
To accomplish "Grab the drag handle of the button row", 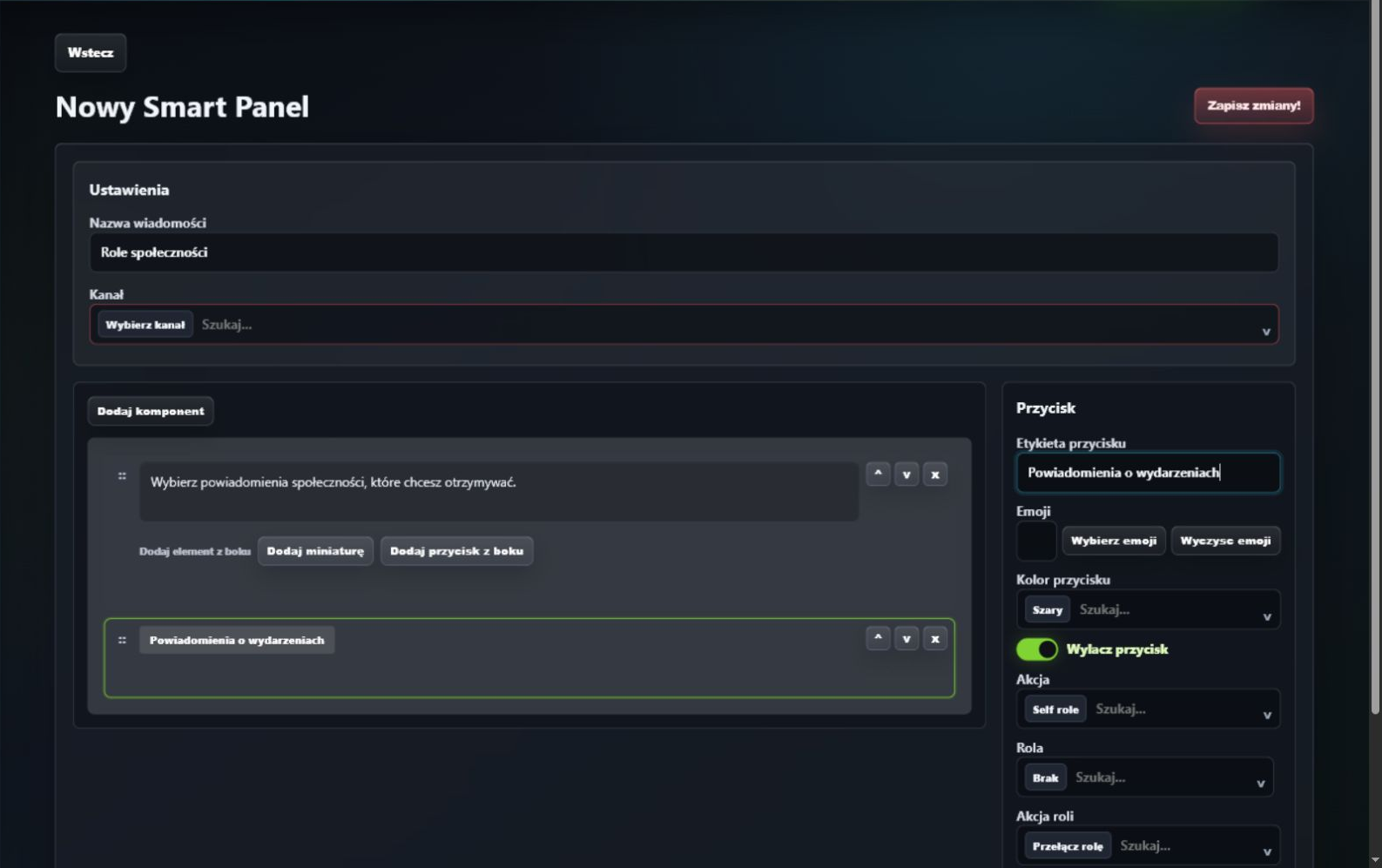I will pyautogui.click(x=122, y=640).
